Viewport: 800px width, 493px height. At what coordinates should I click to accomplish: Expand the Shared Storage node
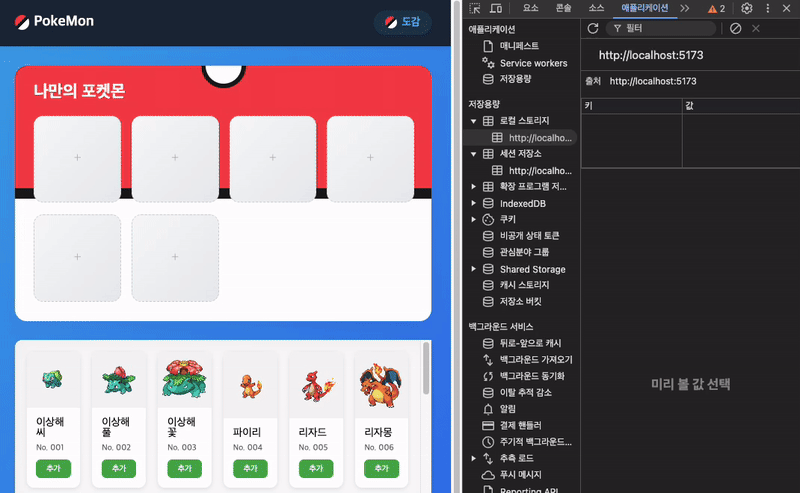click(473, 269)
